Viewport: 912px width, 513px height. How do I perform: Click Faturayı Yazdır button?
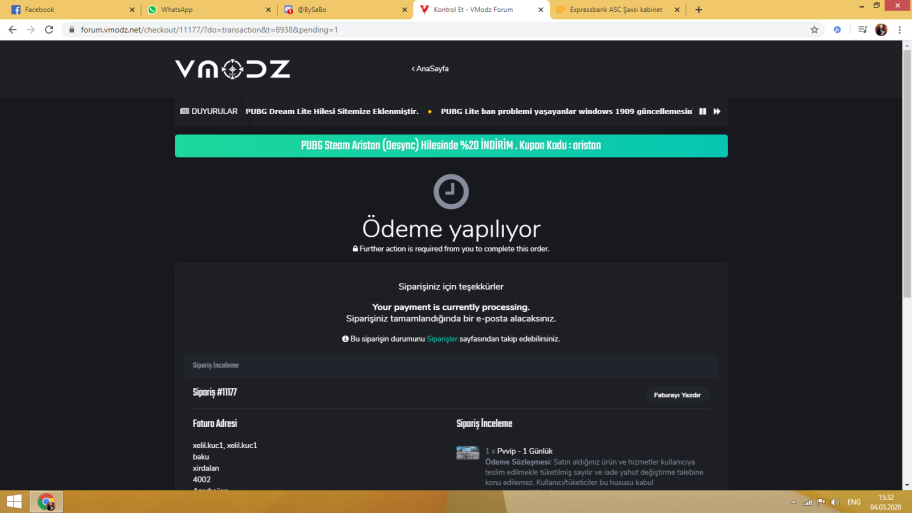coord(677,395)
